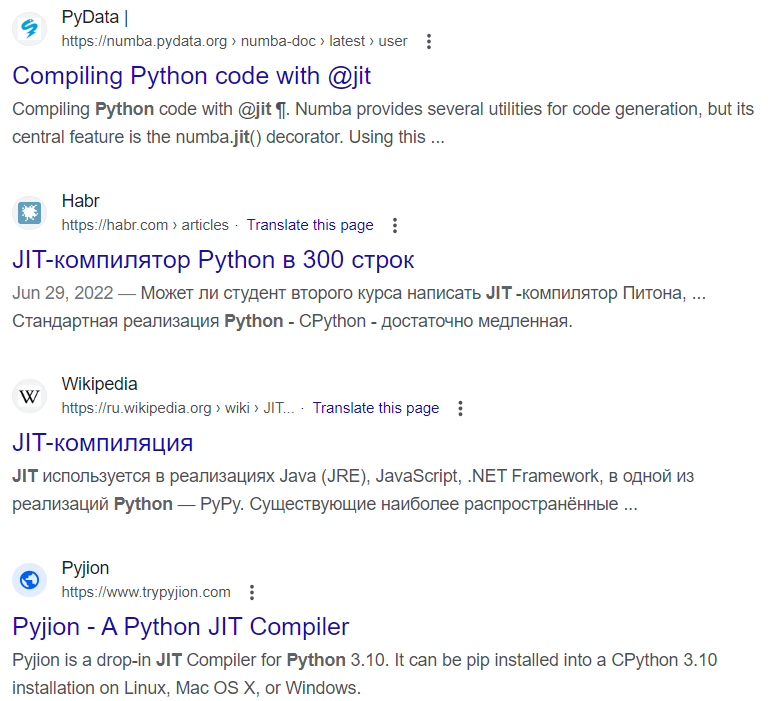
Task: Click the www.trypyjion.com URL
Action: click(x=146, y=592)
